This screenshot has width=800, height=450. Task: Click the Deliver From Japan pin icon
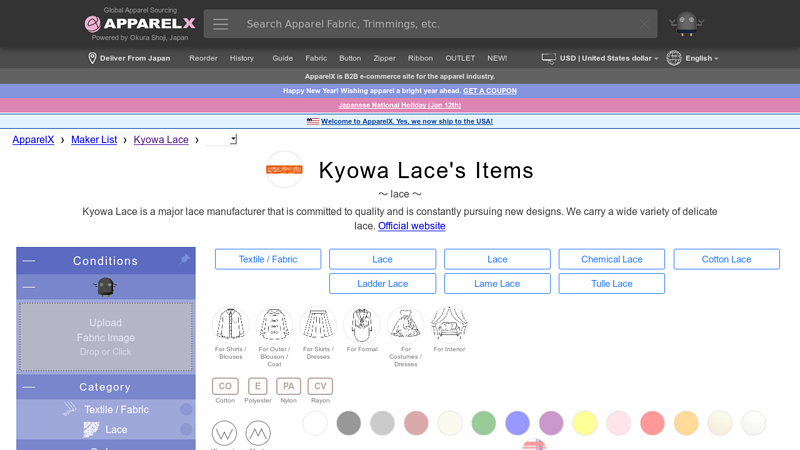pos(92,58)
